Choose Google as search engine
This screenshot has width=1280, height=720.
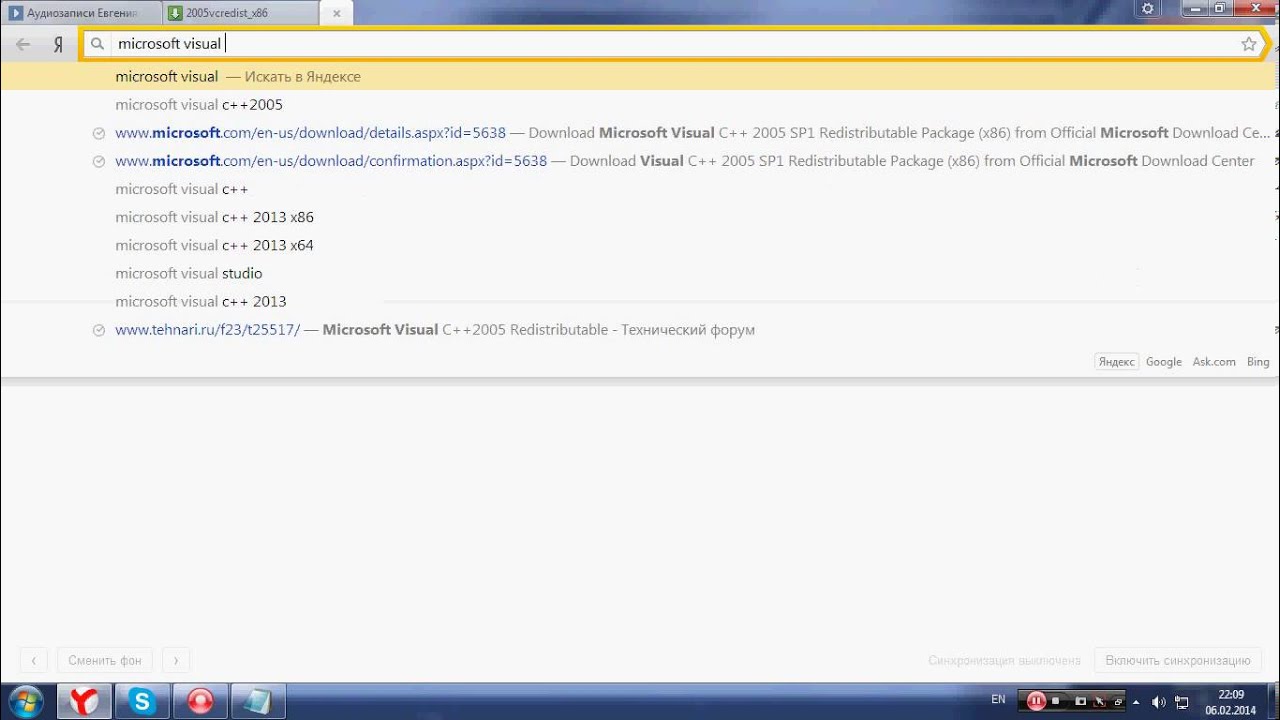(x=1164, y=362)
